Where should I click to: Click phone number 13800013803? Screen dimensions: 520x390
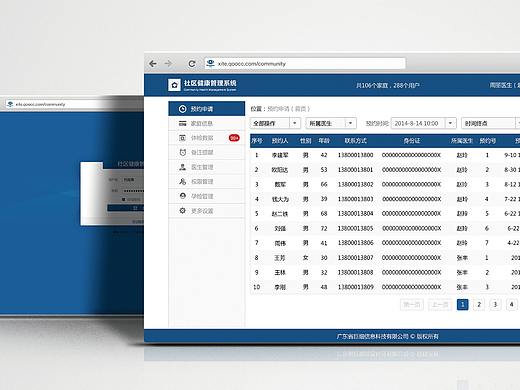355,199
